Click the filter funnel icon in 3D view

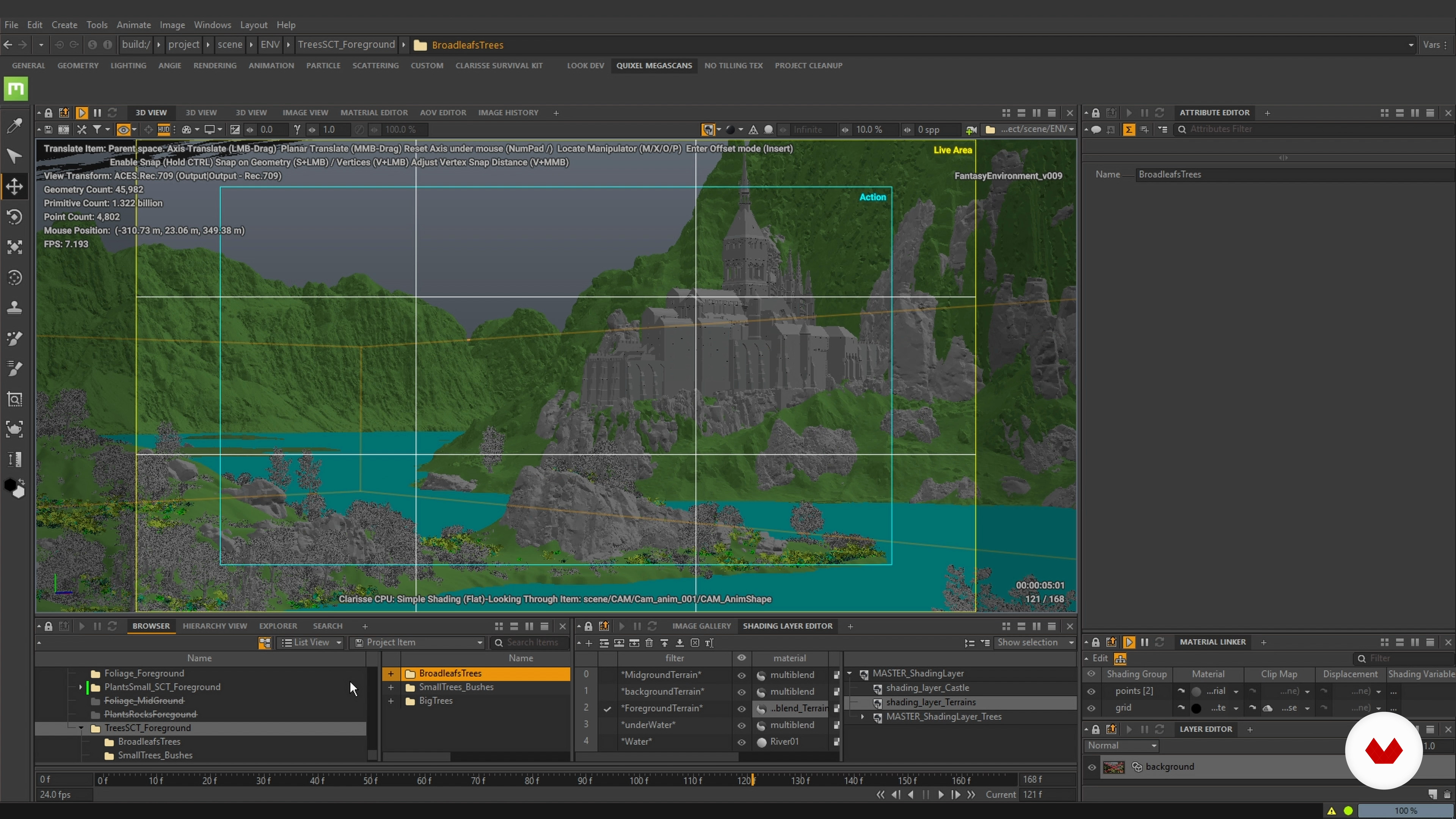[x=97, y=129]
